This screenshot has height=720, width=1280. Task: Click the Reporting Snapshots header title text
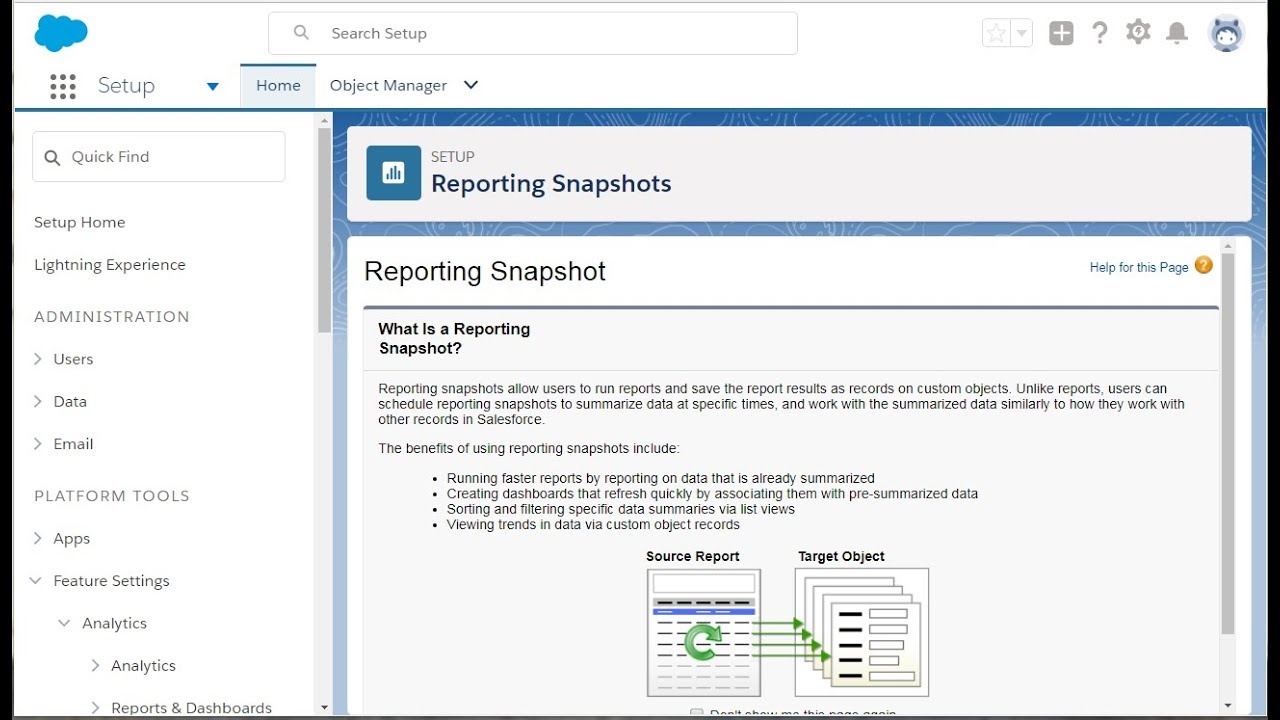point(551,184)
